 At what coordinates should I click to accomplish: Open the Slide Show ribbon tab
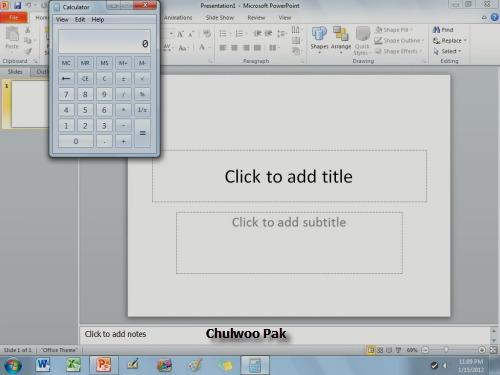pyautogui.click(x=220, y=18)
